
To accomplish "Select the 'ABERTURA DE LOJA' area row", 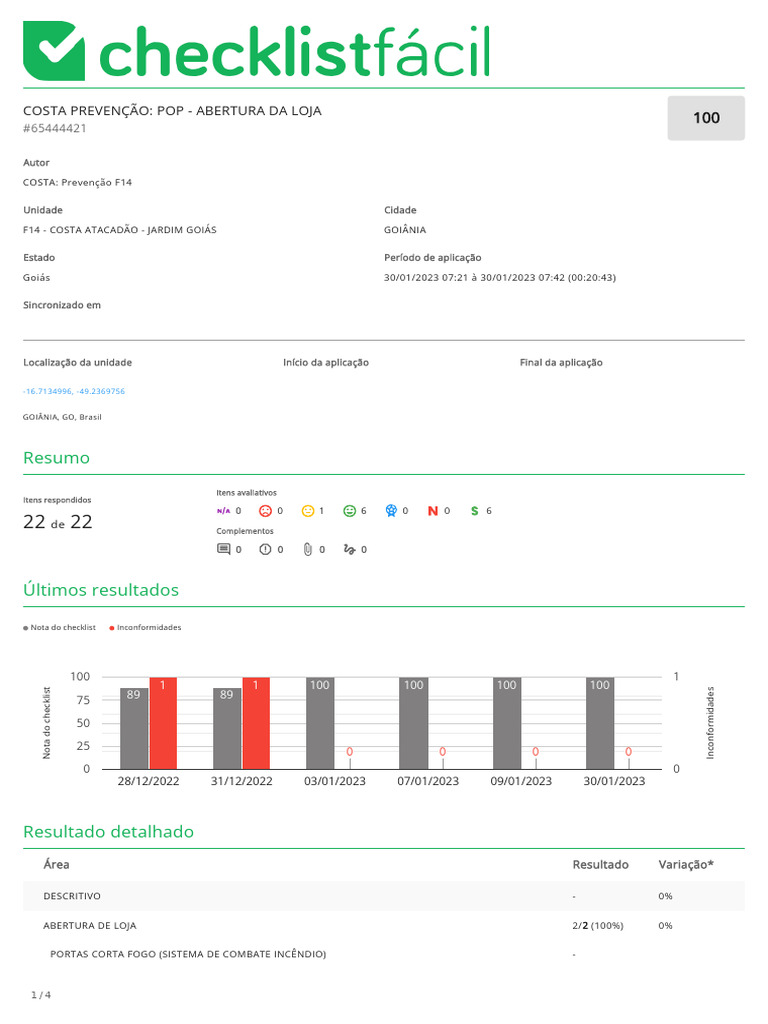I will pyautogui.click(x=90, y=925).
